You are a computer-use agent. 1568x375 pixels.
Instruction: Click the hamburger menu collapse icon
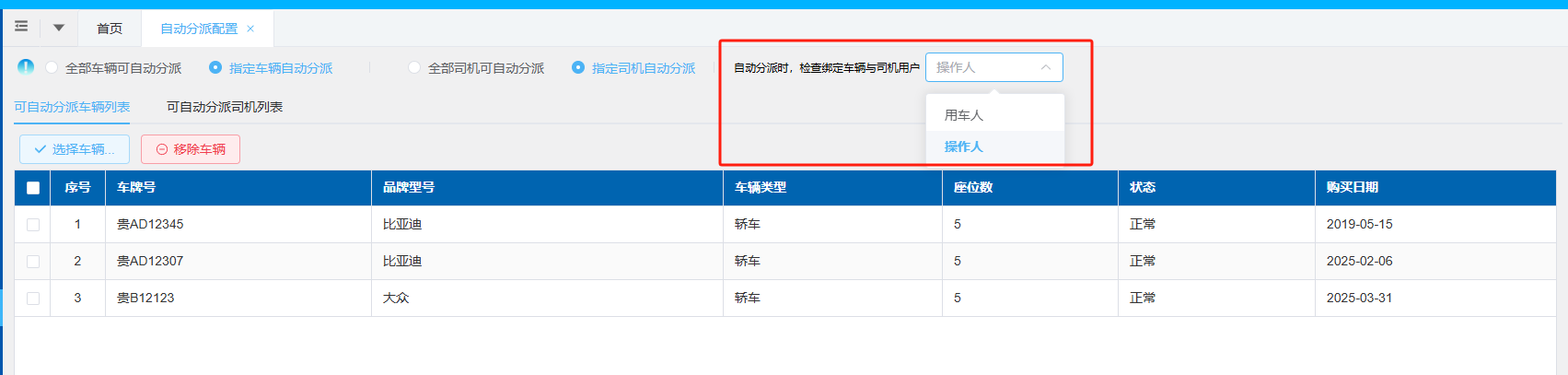coord(21,27)
